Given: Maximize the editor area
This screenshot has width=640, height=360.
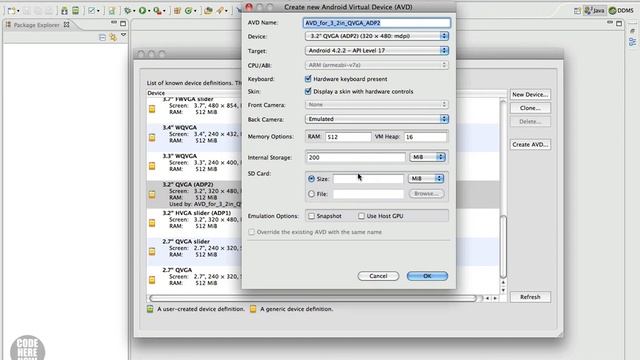Looking at the screenshot, I should tap(619, 23).
